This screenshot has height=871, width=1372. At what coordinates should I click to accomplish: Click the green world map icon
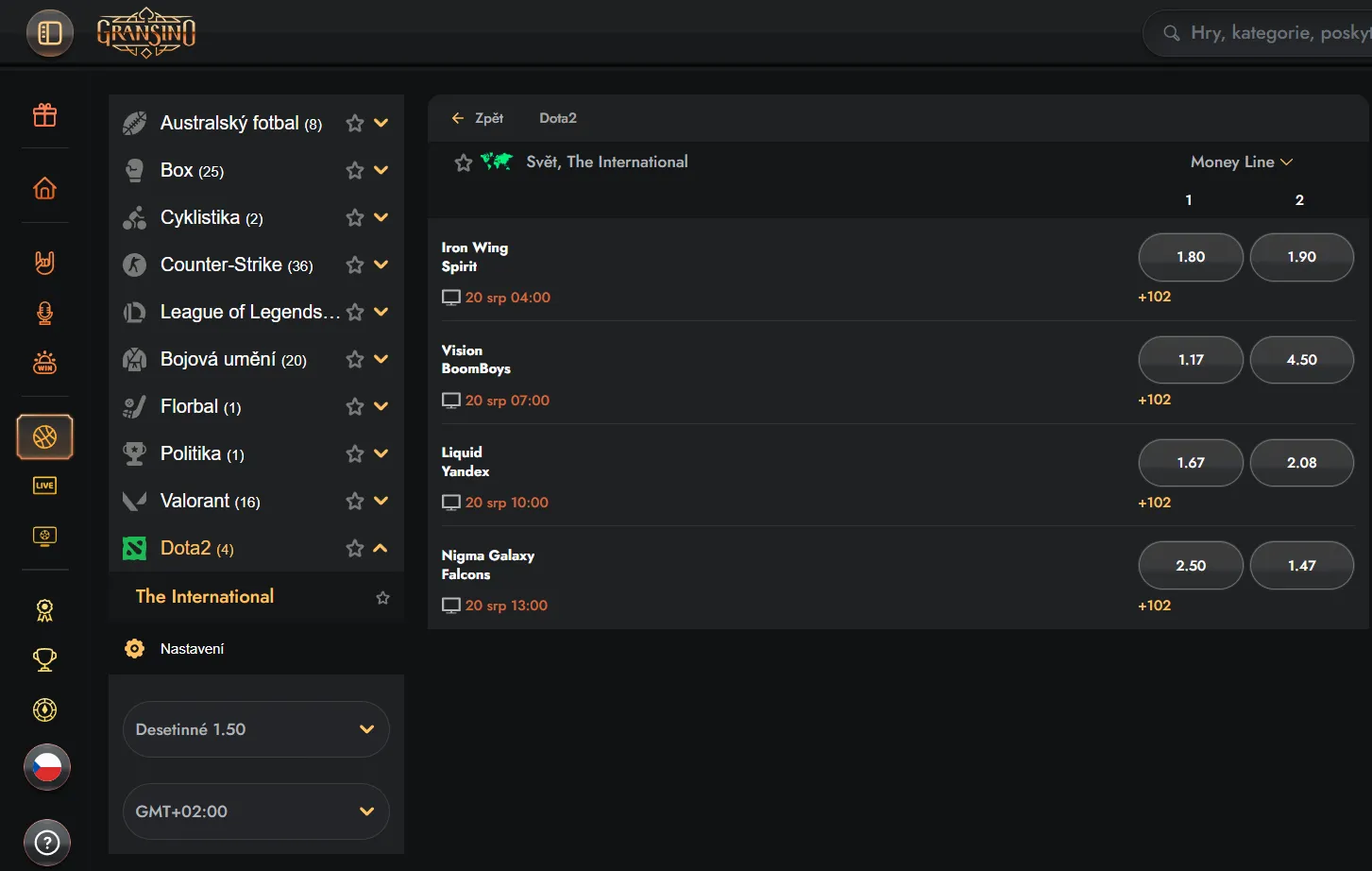pos(497,162)
